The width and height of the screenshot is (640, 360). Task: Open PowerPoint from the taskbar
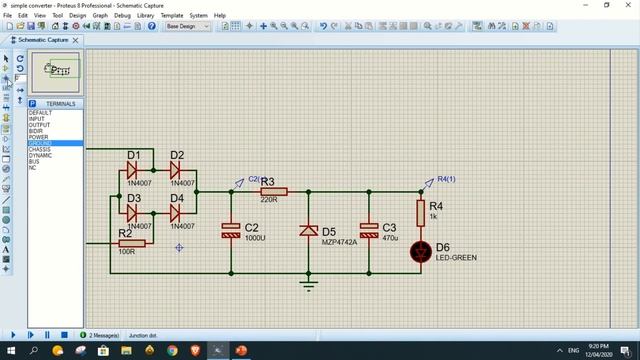242,350
